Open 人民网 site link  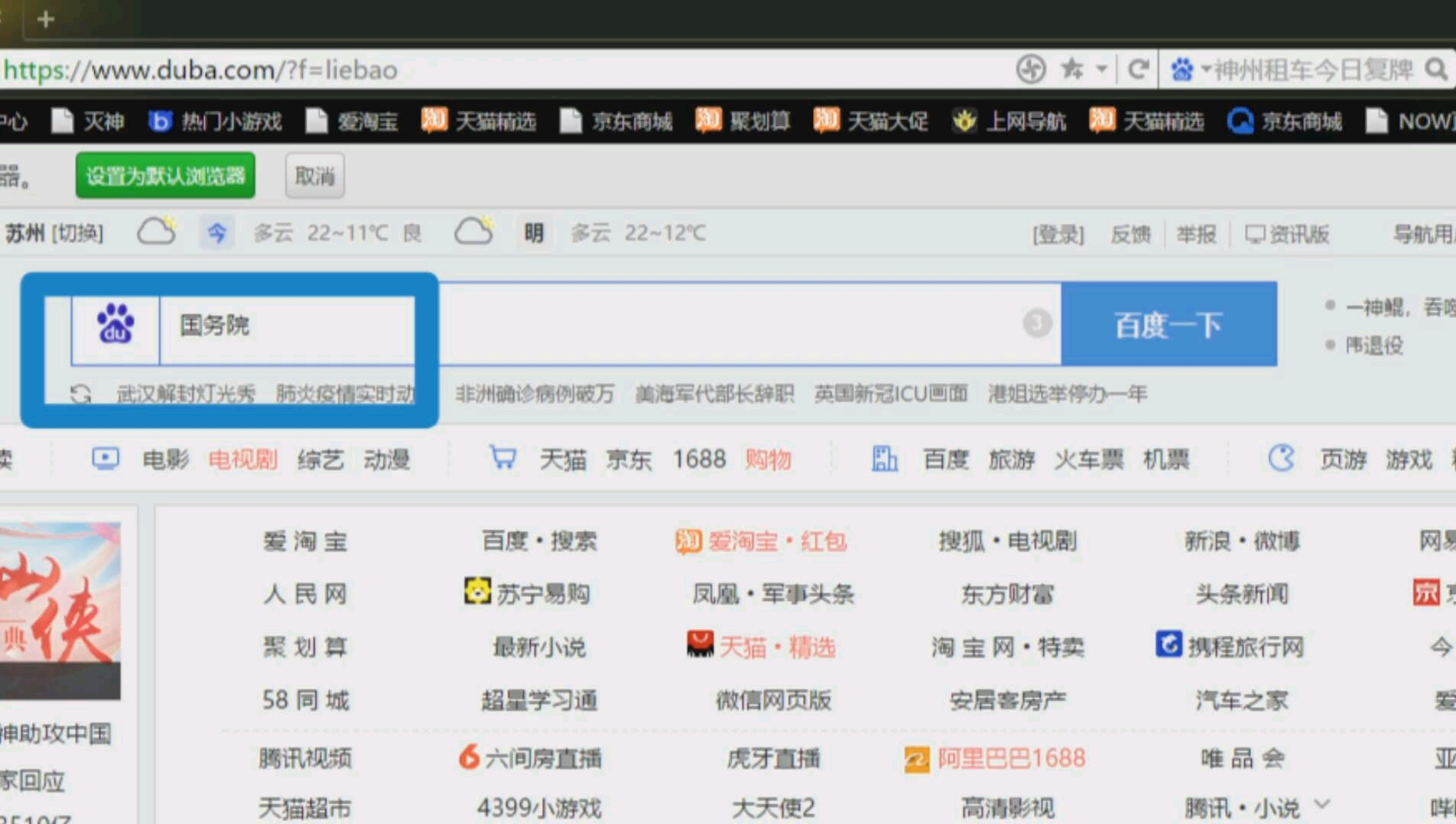(x=305, y=594)
